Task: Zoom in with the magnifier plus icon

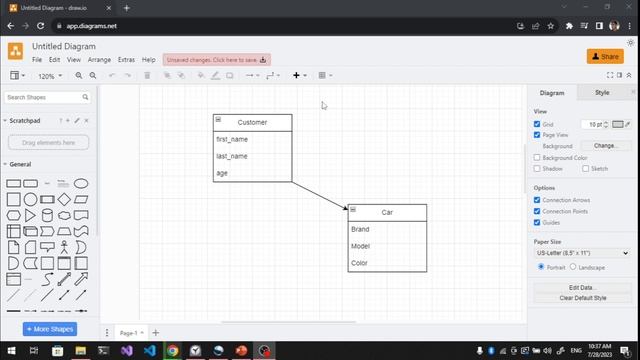Action: pyautogui.click(x=79, y=76)
